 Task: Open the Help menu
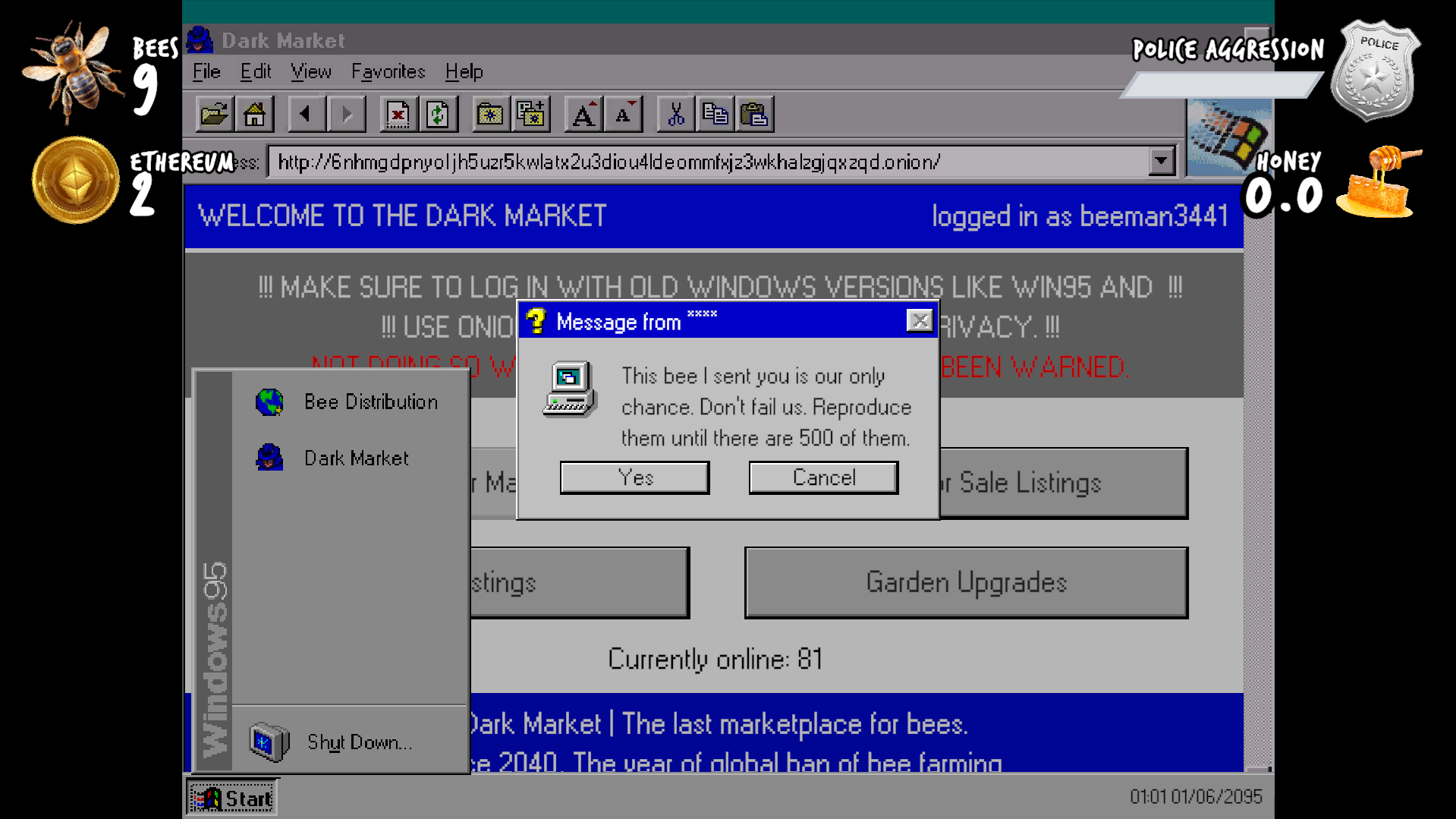click(464, 71)
